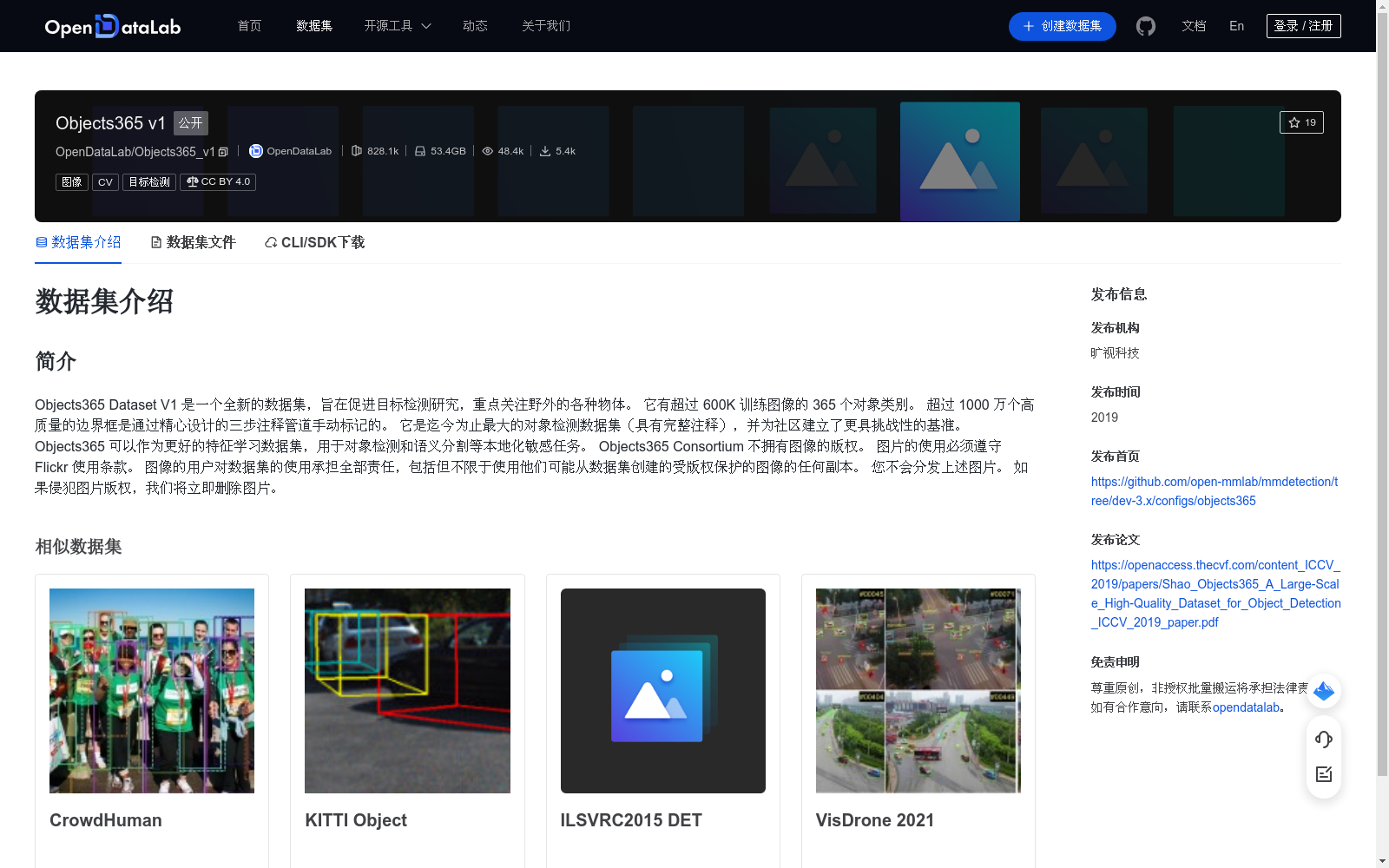
Task: Click the 公开 visibility badge
Action: (191, 123)
